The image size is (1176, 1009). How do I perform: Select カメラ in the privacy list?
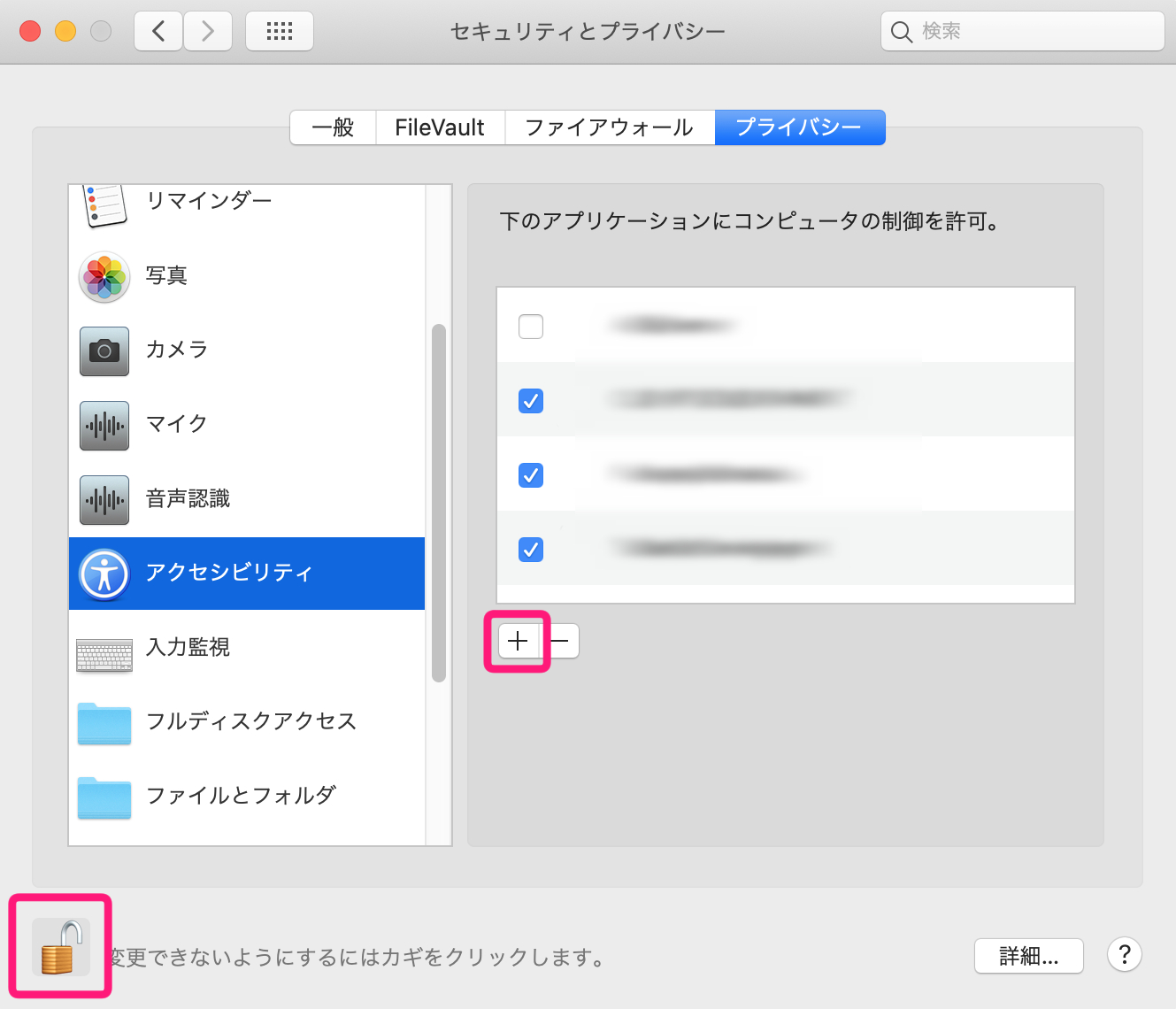[x=247, y=350]
